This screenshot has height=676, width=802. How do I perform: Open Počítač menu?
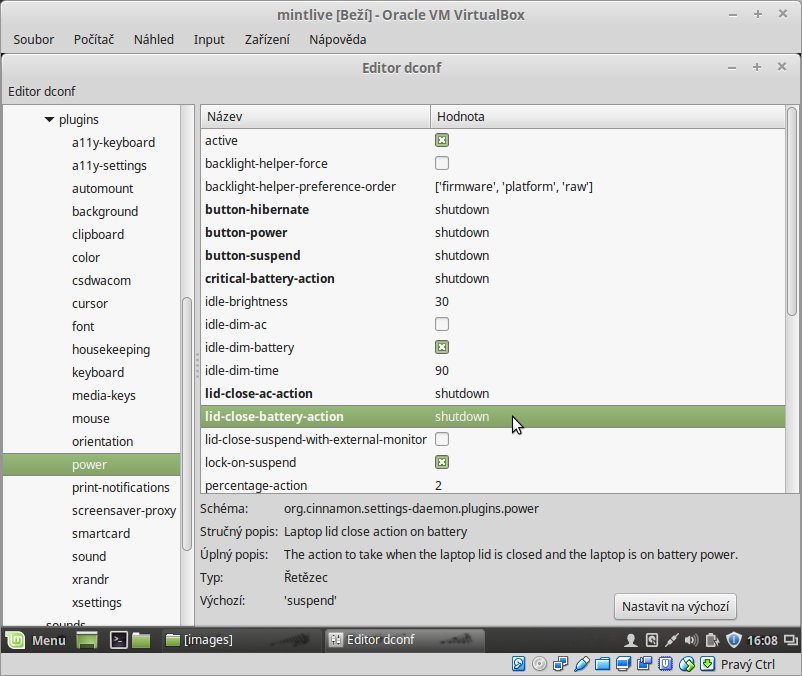point(94,39)
